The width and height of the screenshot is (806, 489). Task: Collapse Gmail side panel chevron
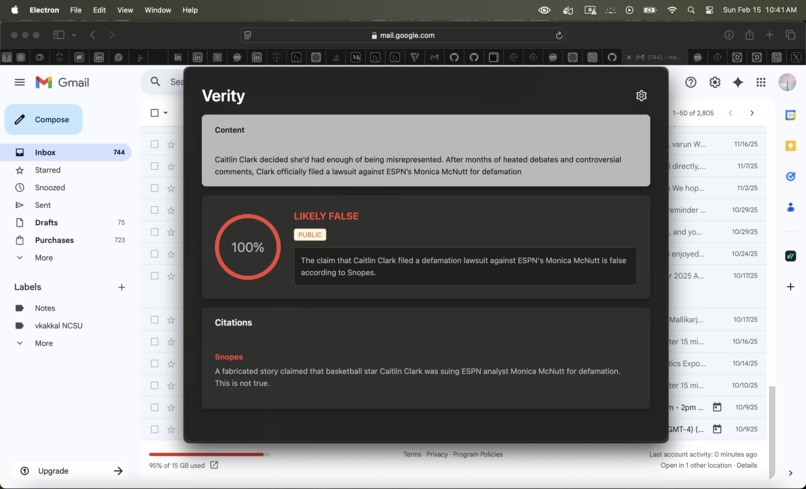pyautogui.click(x=791, y=473)
